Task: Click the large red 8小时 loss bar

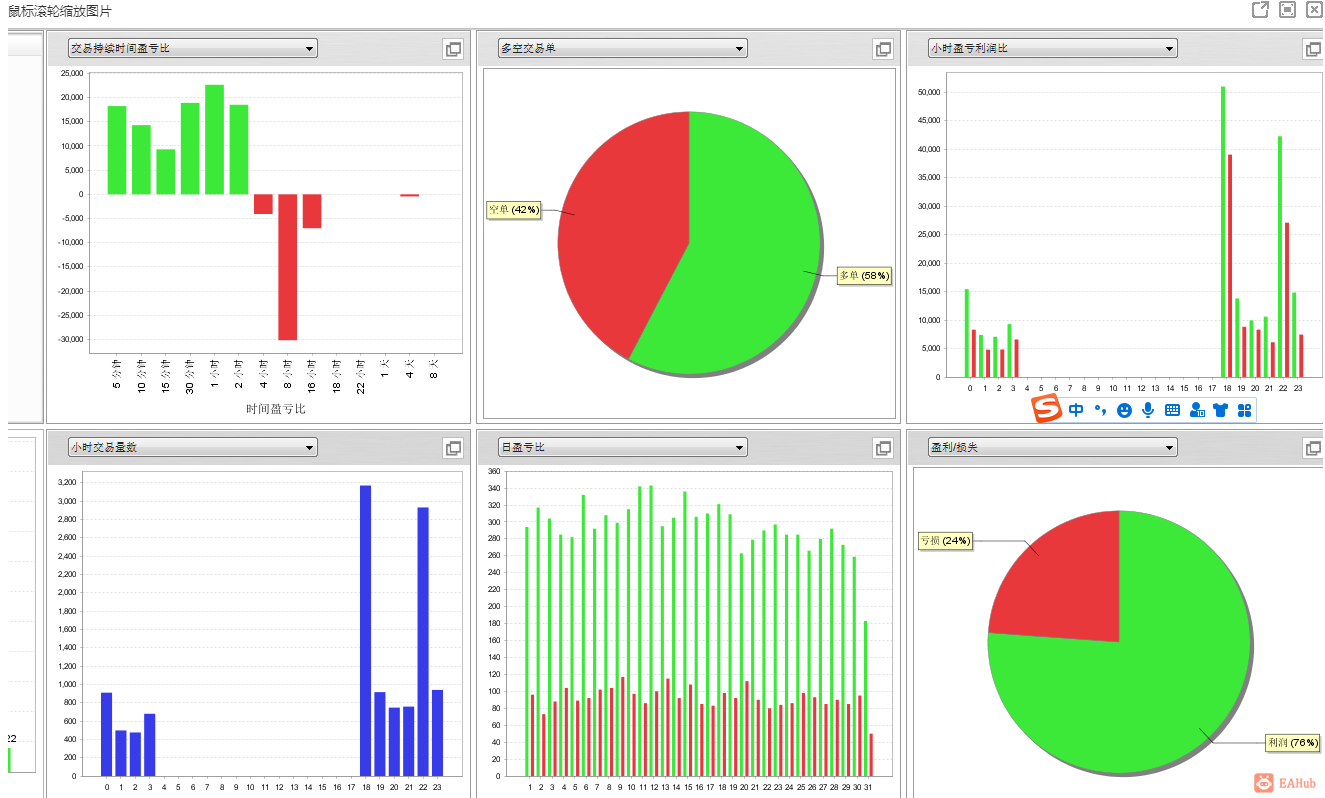Action: [288, 267]
